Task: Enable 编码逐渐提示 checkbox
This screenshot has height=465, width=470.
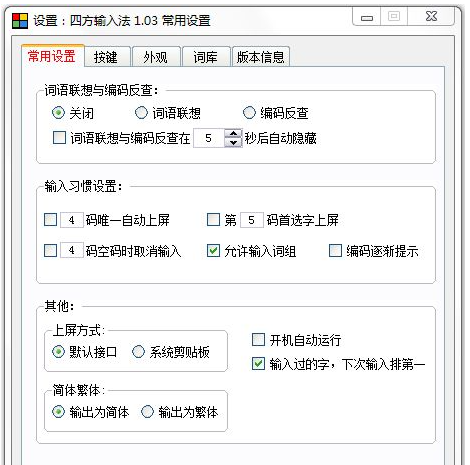Action: [335, 250]
